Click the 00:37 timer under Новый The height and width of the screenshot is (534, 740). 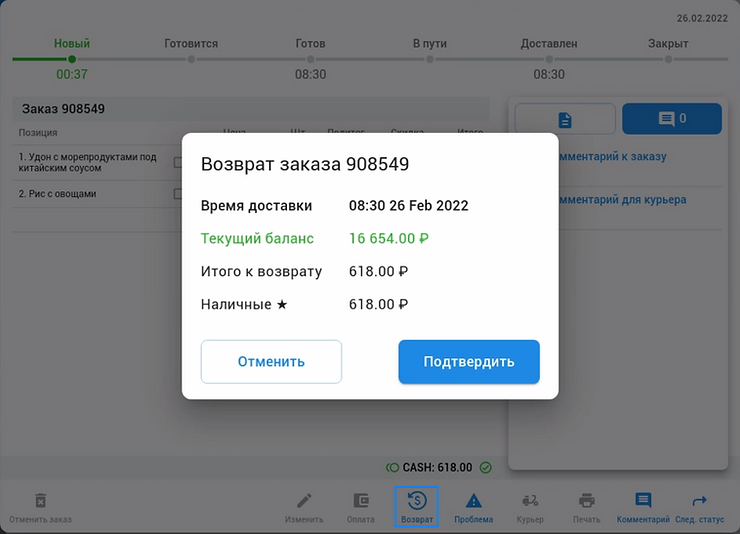(72, 74)
